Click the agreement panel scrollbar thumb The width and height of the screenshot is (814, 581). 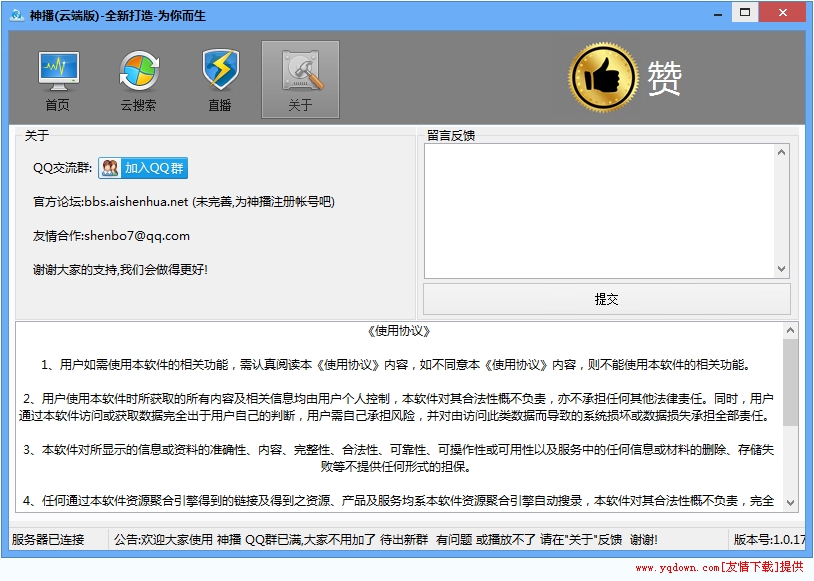pyautogui.click(x=790, y=383)
